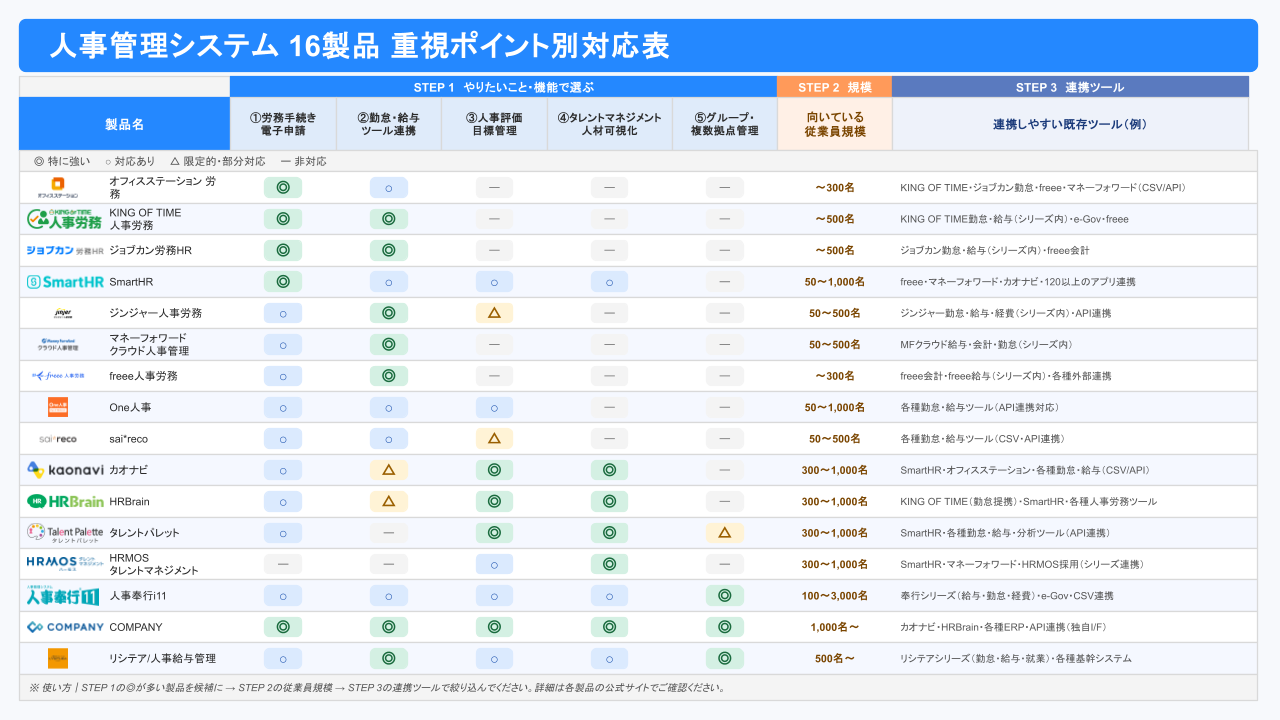Click the ― 非対応 legend entry
The width and height of the screenshot is (1280, 720).
[x=303, y=161]
